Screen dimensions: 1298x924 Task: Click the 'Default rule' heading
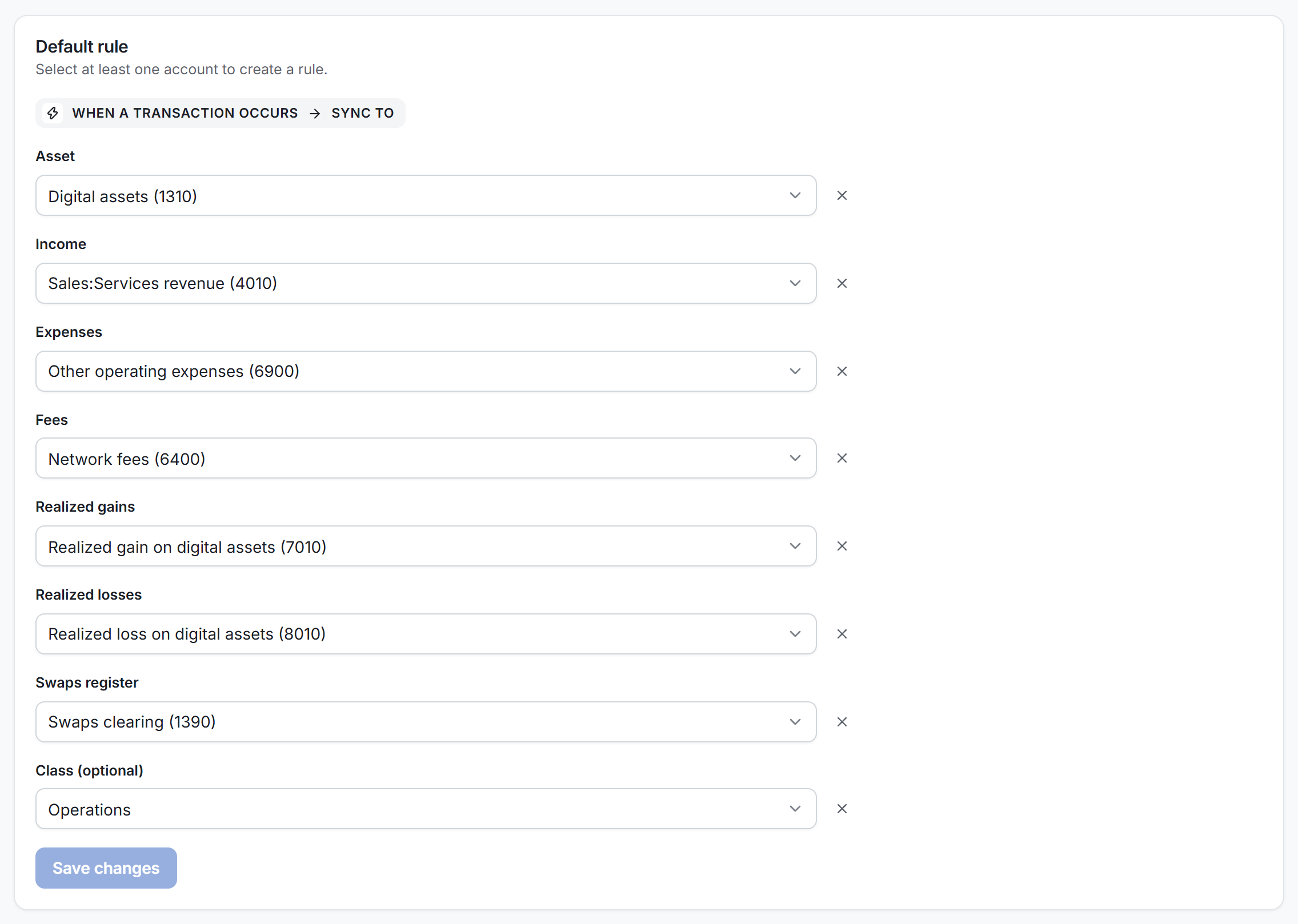pyautogui.click(x=82, y=46)
